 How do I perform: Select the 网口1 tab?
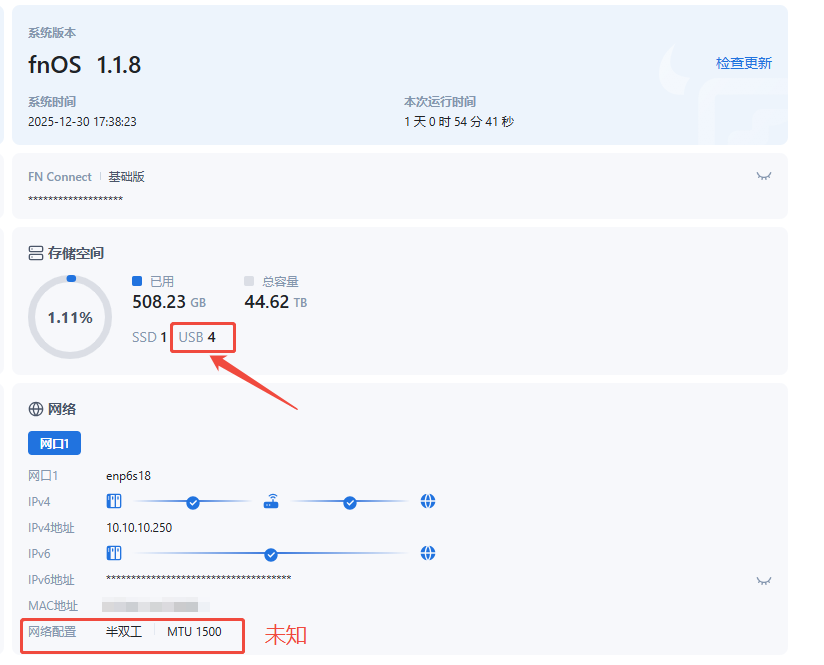point(54,443)
